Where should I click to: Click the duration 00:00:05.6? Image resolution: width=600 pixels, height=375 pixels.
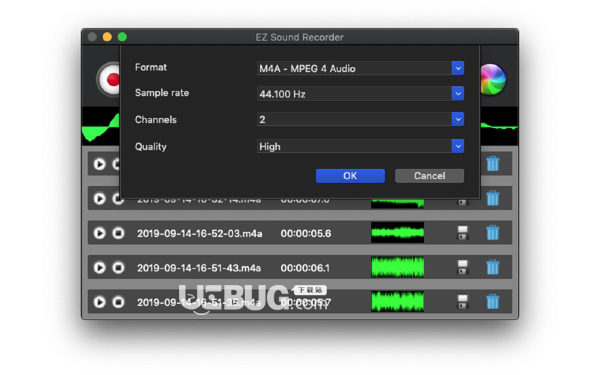coord(306,233)
